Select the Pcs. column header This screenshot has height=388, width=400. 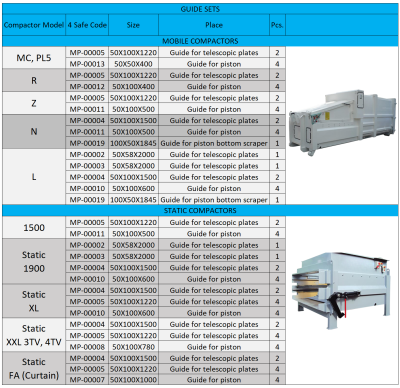coord(277,25)
